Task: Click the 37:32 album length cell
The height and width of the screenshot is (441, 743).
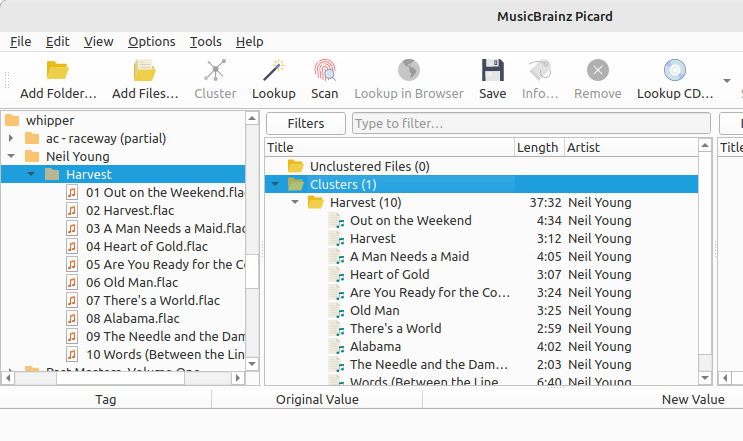Action: coord(545,203)
